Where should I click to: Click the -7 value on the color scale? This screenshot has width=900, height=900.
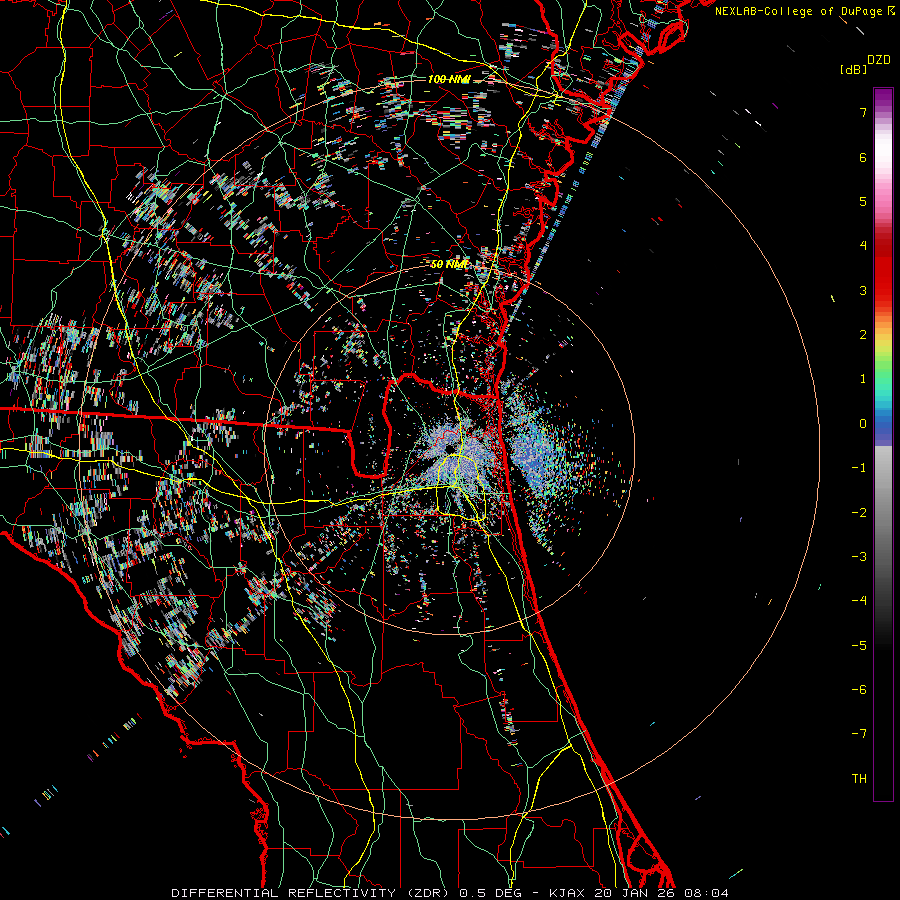[859, 734]
